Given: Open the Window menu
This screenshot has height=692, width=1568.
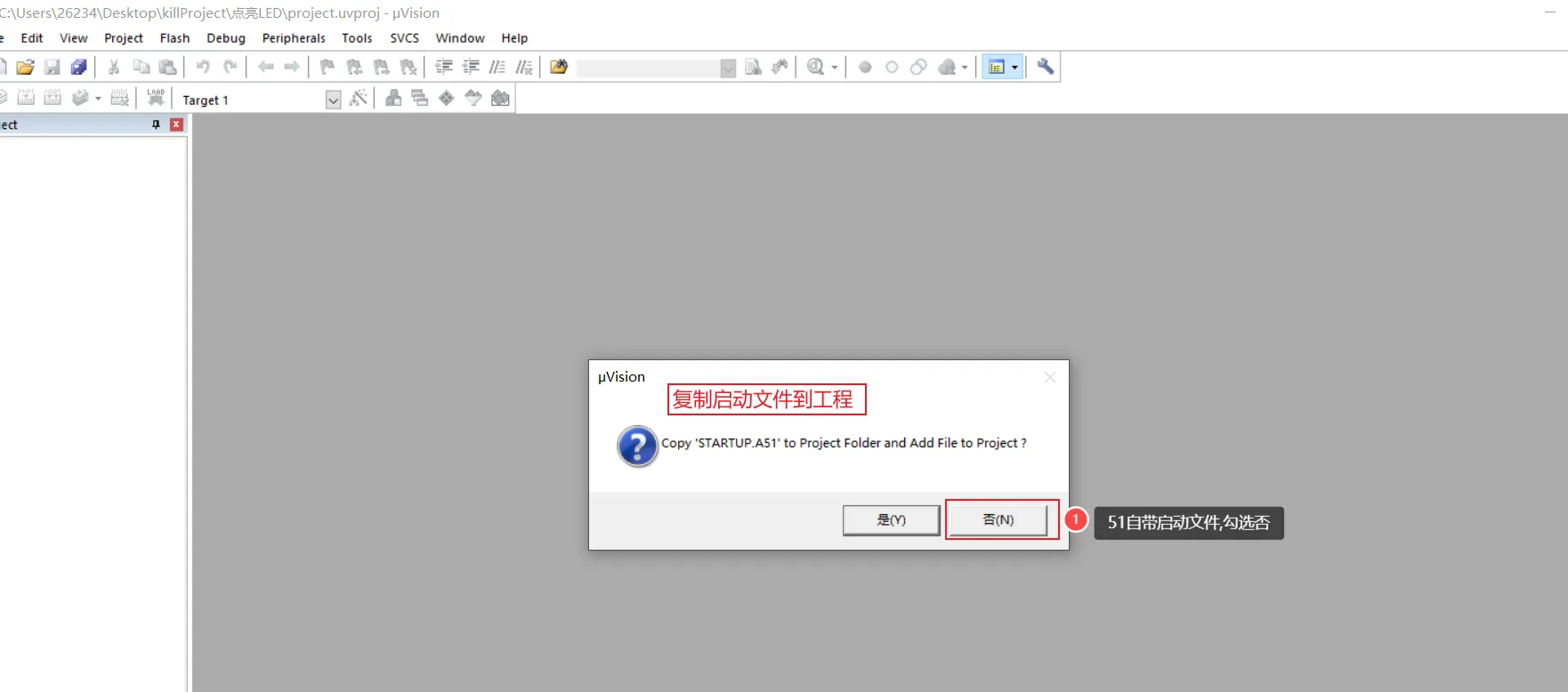Looking at the screenshot, I should click(x=460, y=38).
